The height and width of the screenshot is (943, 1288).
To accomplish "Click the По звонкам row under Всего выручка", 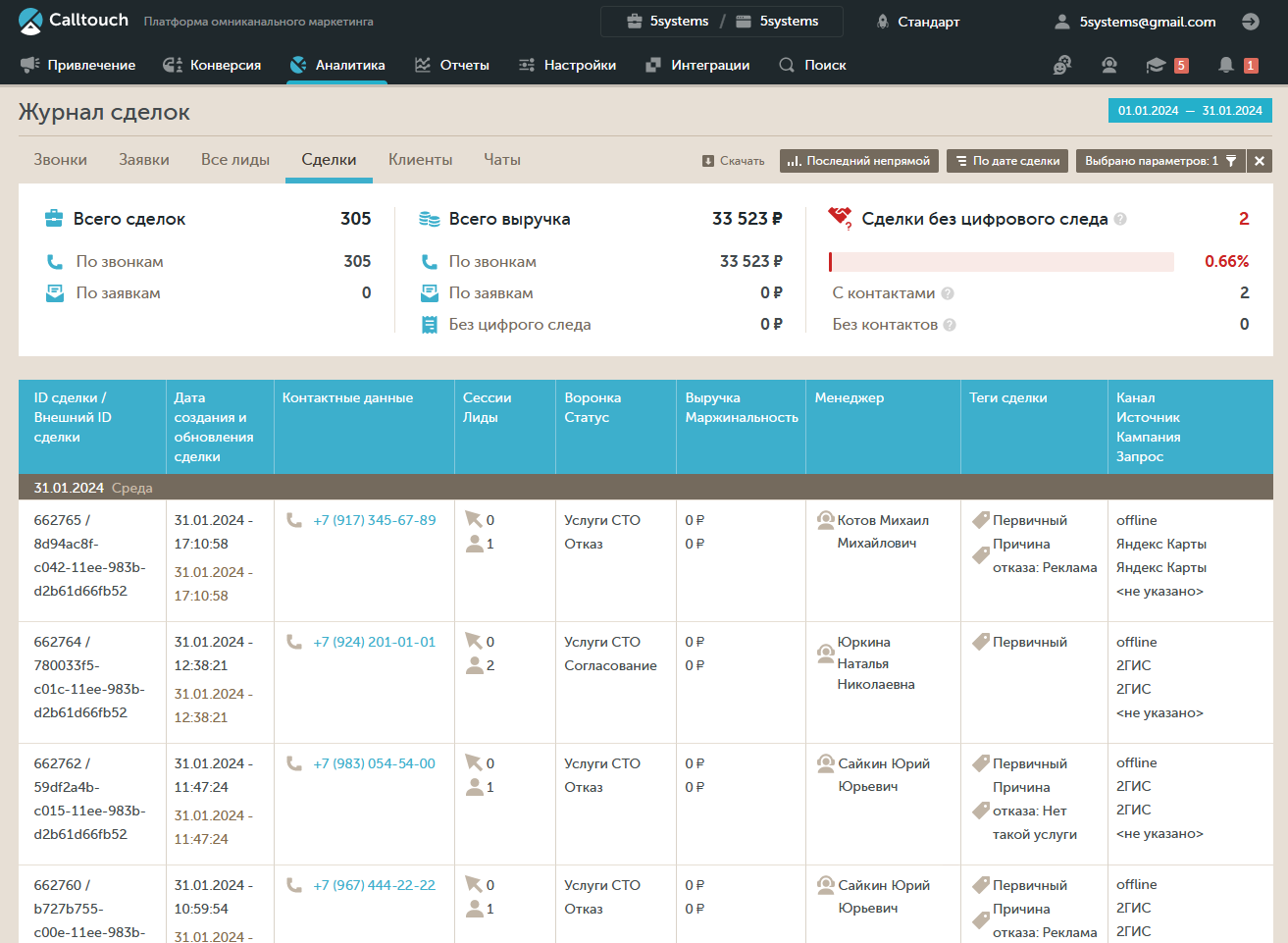I will point(601,262).
